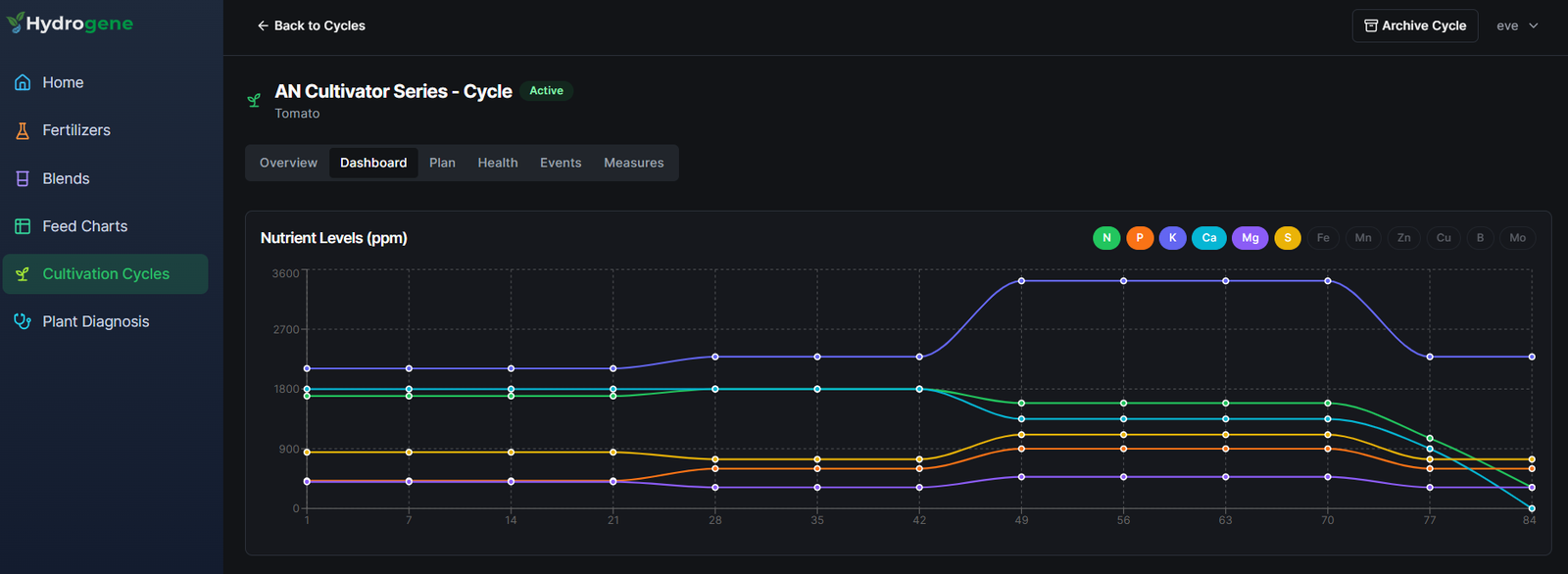Click the Active status badge
1568x574 pixels.
pos(546,90)
